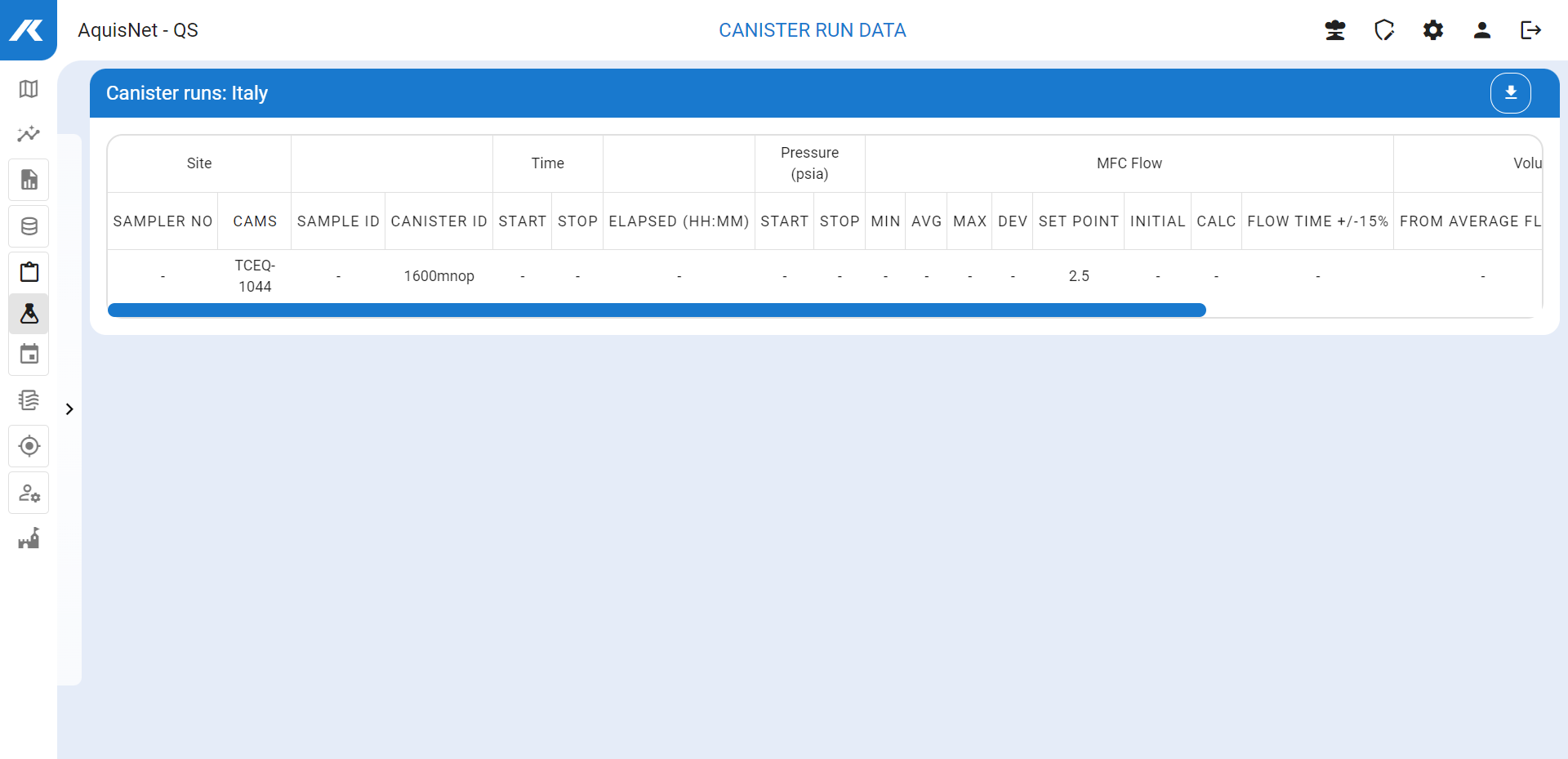
Task: Click the shield edit icon in header
Action: [x=1383, y=30]
